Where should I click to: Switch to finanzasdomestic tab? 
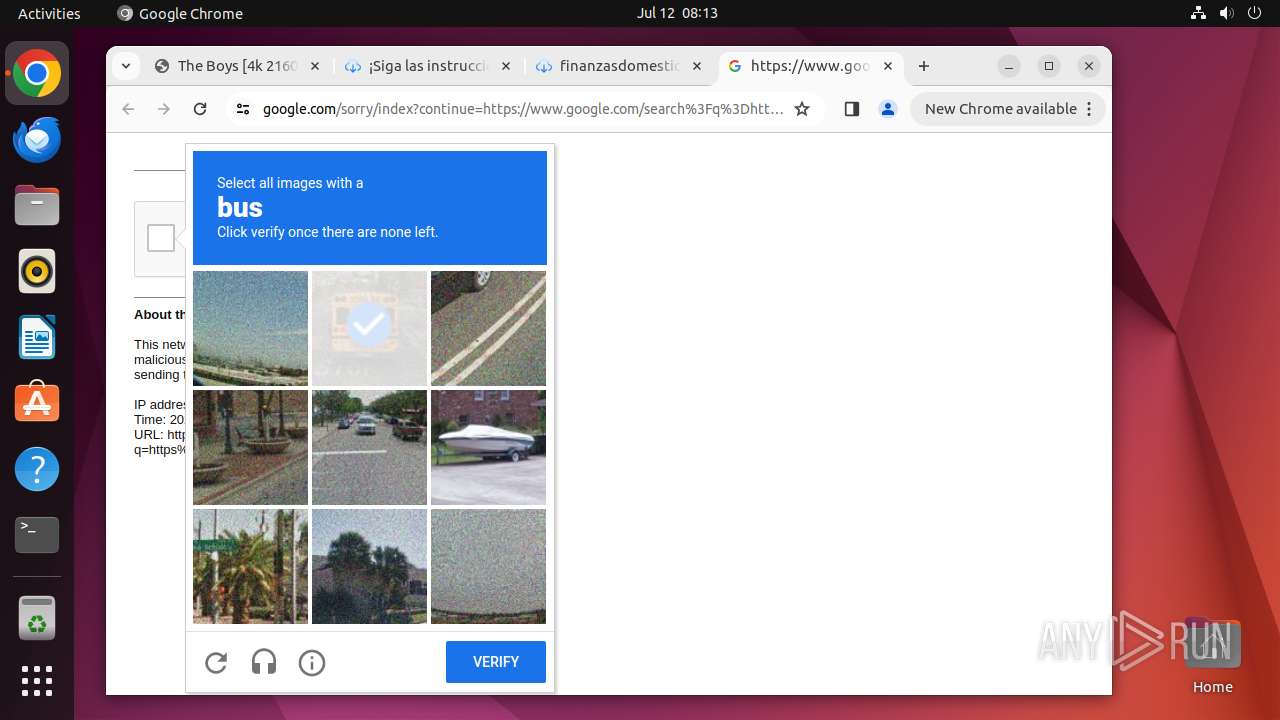618,66
